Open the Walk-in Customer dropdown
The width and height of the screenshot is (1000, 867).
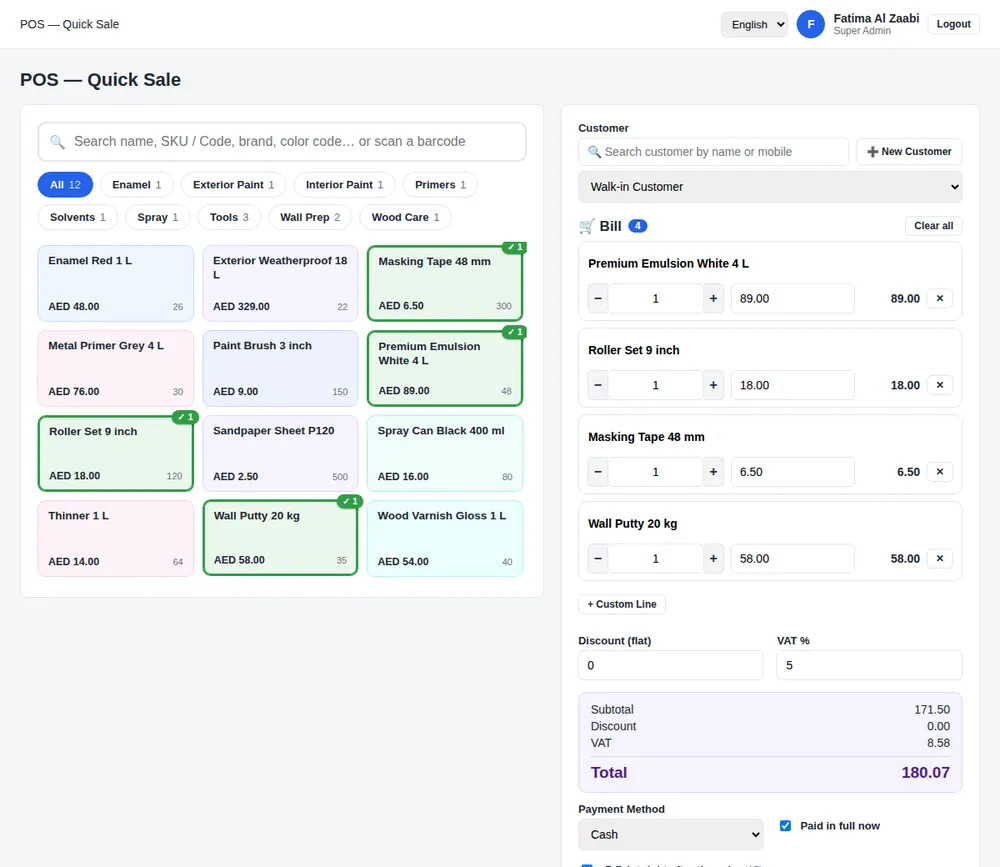click(770, 187)
